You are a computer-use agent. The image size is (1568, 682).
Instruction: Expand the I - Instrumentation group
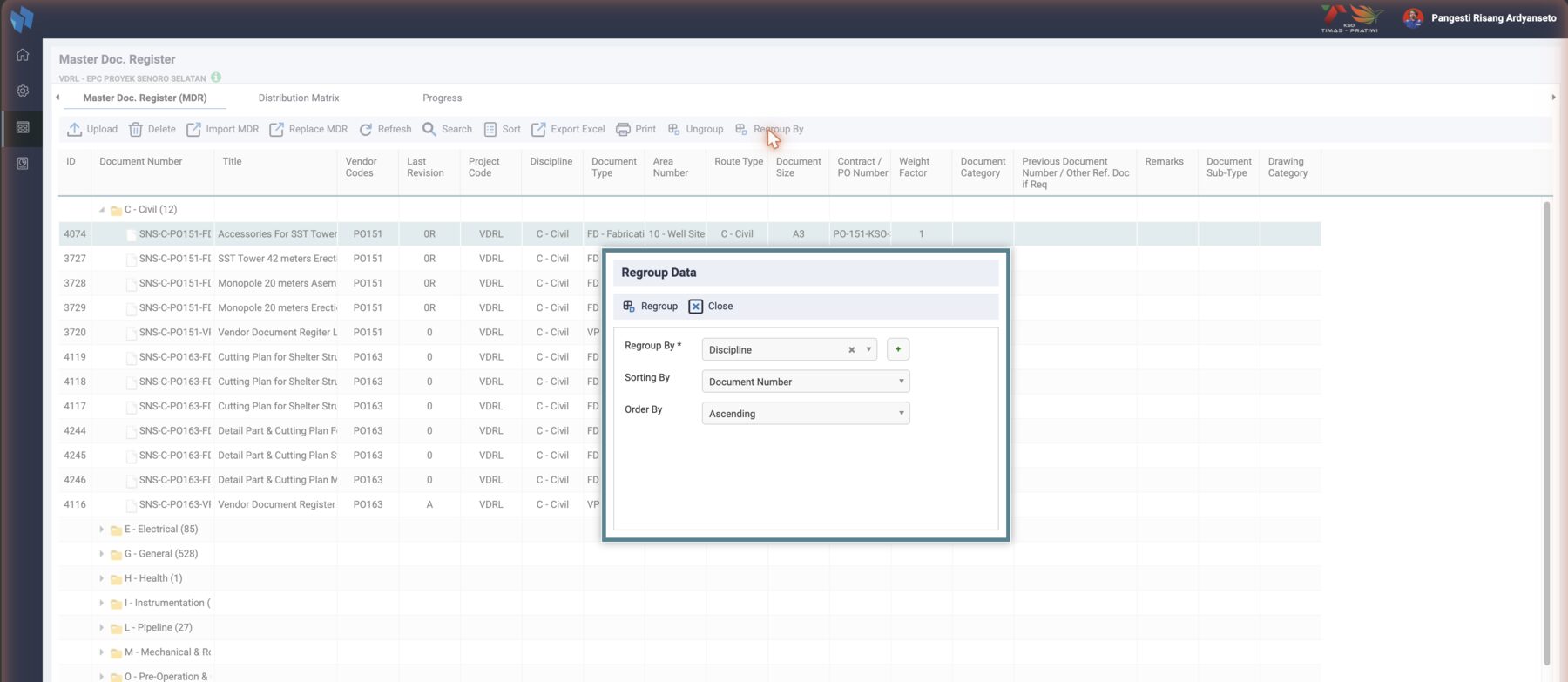[102, 603]
